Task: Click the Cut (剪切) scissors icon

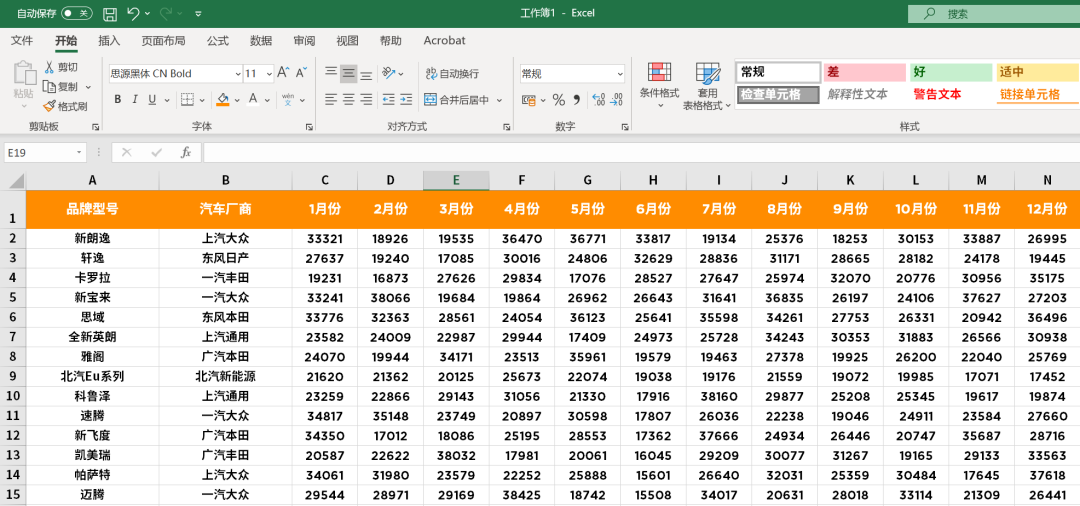Action: [x=49, y=67]
